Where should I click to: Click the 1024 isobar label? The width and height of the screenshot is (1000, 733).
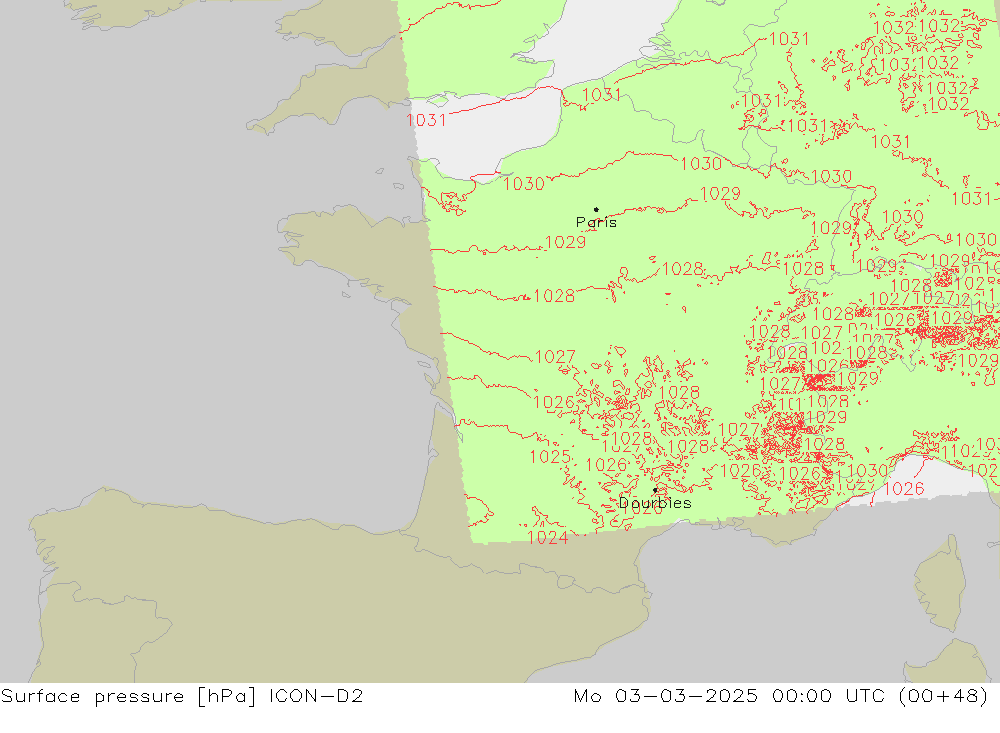point(548,538)
